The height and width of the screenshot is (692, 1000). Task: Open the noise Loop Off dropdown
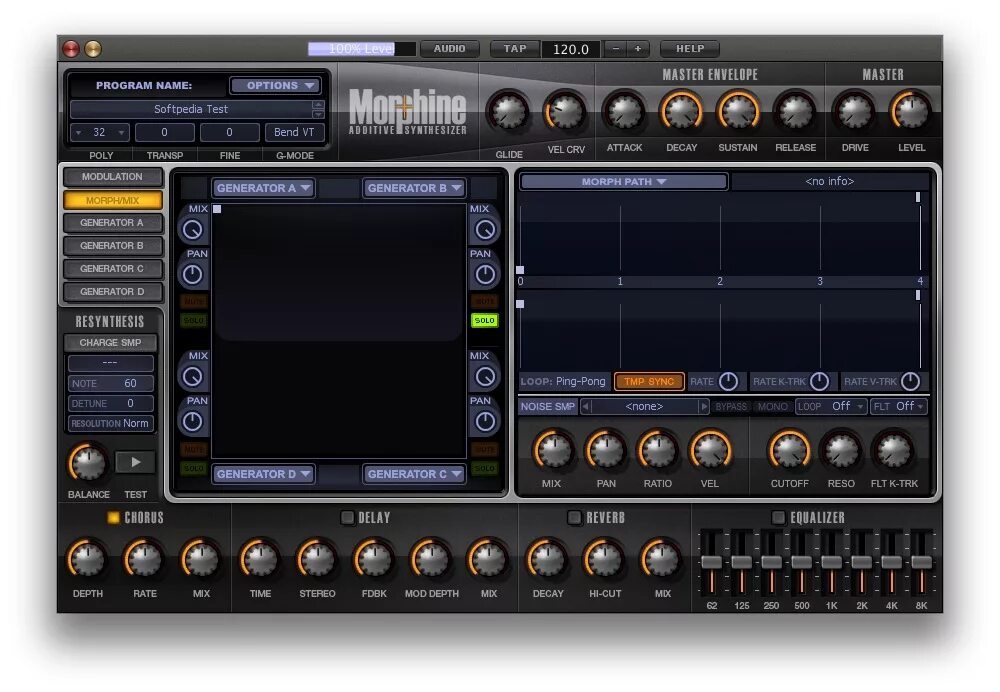[x=831, y=406]
